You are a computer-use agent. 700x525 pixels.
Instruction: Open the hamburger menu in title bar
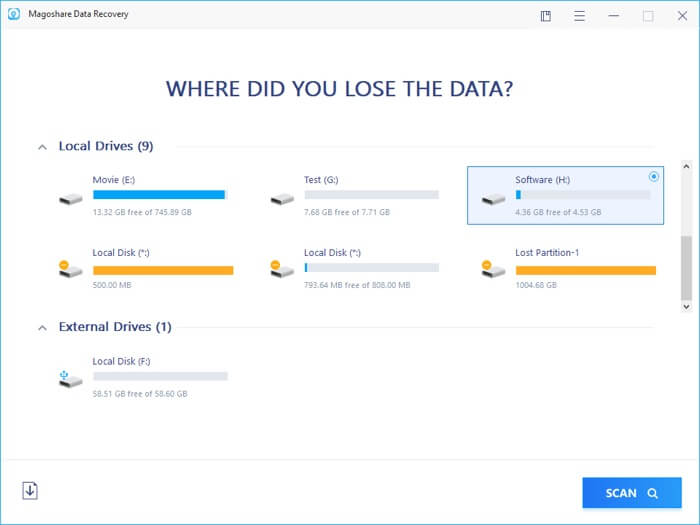(x=579, y=17)
